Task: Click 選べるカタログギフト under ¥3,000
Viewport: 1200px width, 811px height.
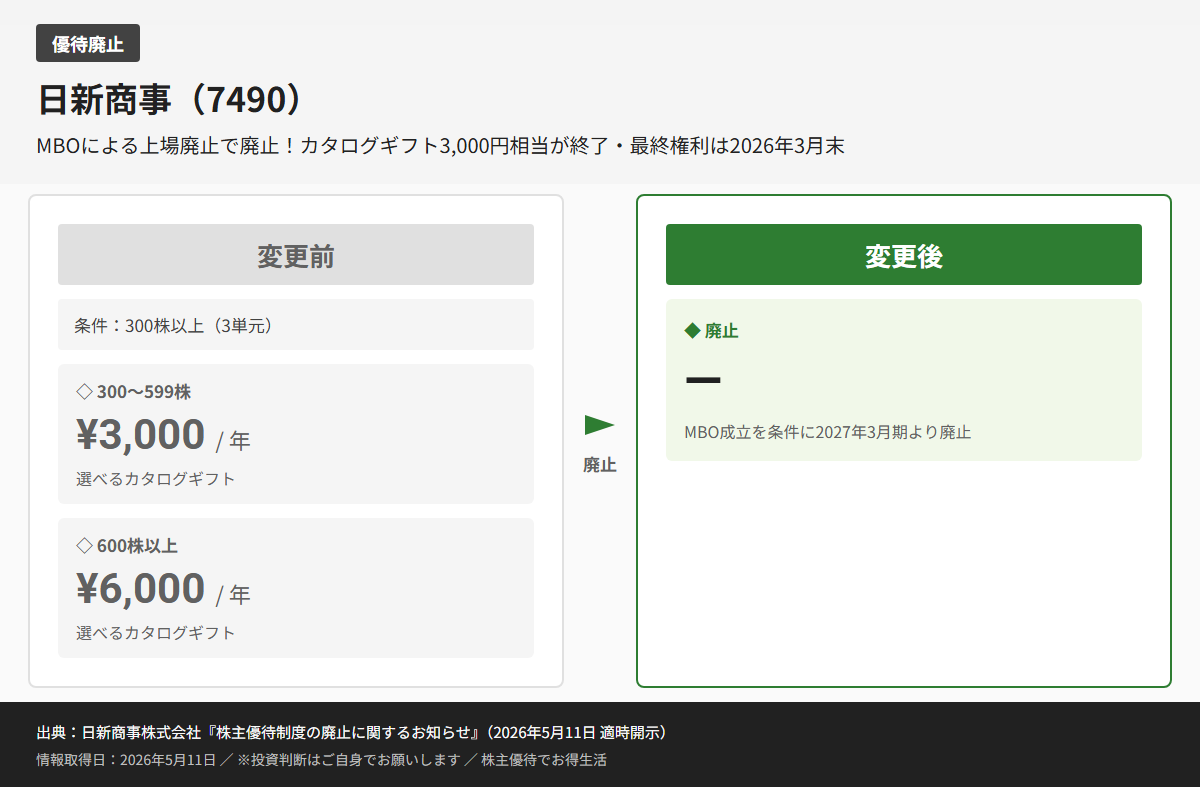Action: click(x=156, y=479)
